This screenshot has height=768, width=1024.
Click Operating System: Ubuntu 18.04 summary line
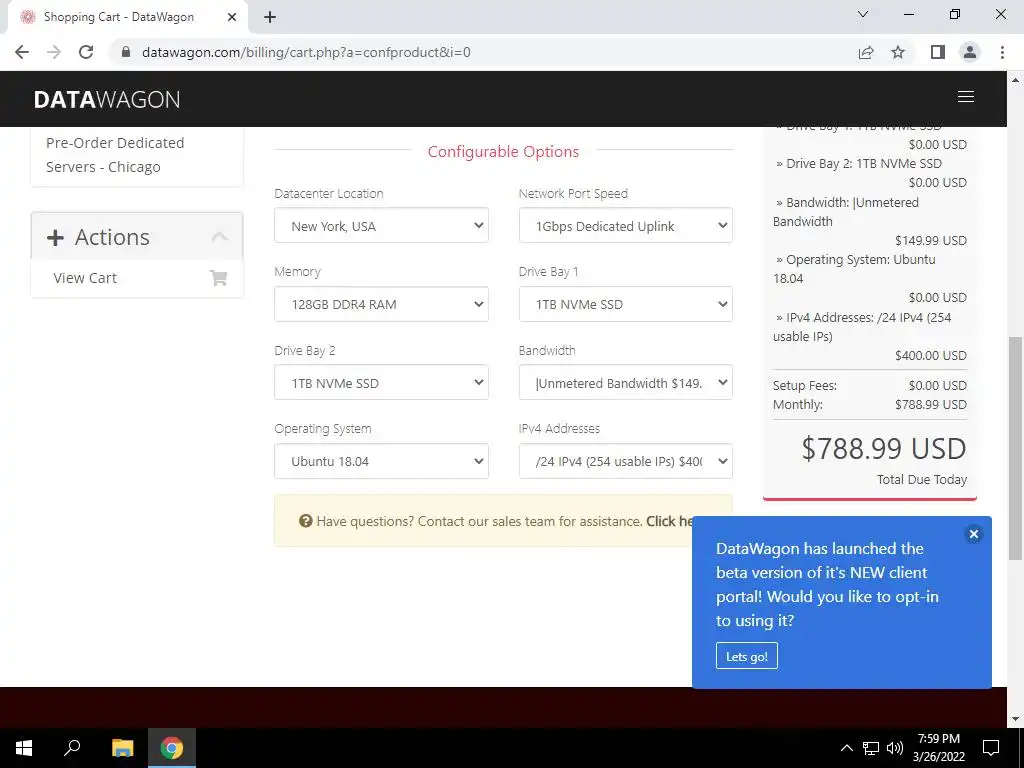click(854, 268)
